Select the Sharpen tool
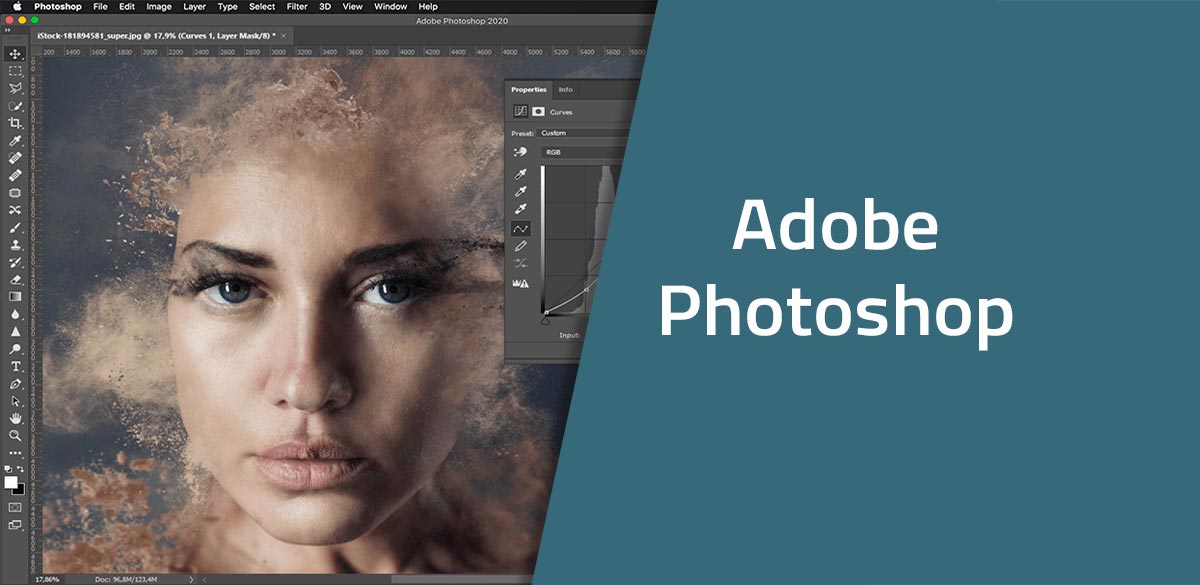Viewport: 1200px width, 585px height. (15, 331)
